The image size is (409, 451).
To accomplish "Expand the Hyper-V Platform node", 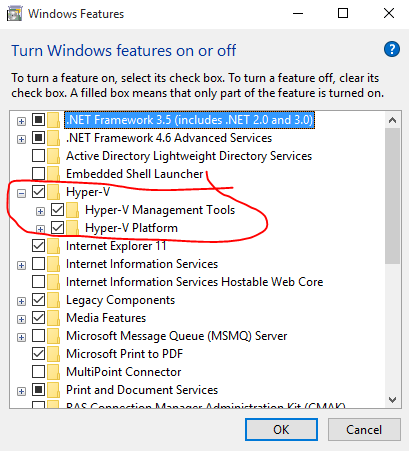I will pos(40,229).
